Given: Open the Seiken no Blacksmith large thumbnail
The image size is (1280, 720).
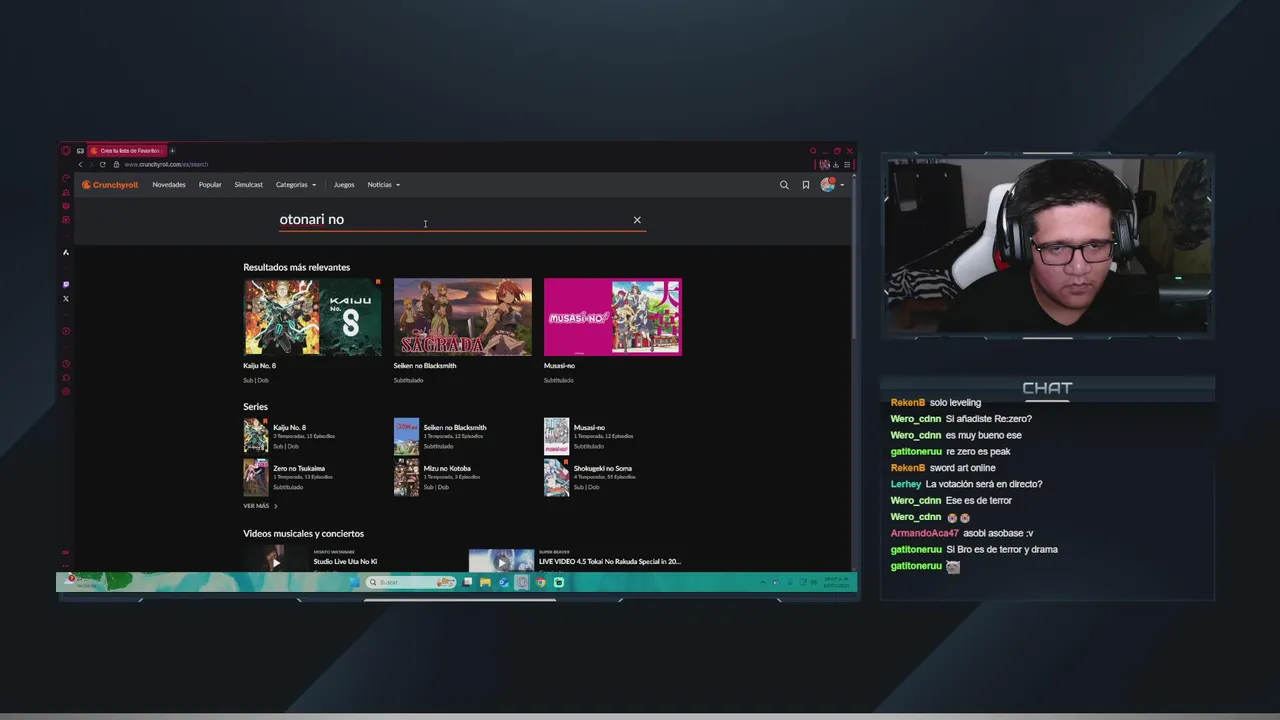Looking at the screenshot, I should [x=463, y=317].
